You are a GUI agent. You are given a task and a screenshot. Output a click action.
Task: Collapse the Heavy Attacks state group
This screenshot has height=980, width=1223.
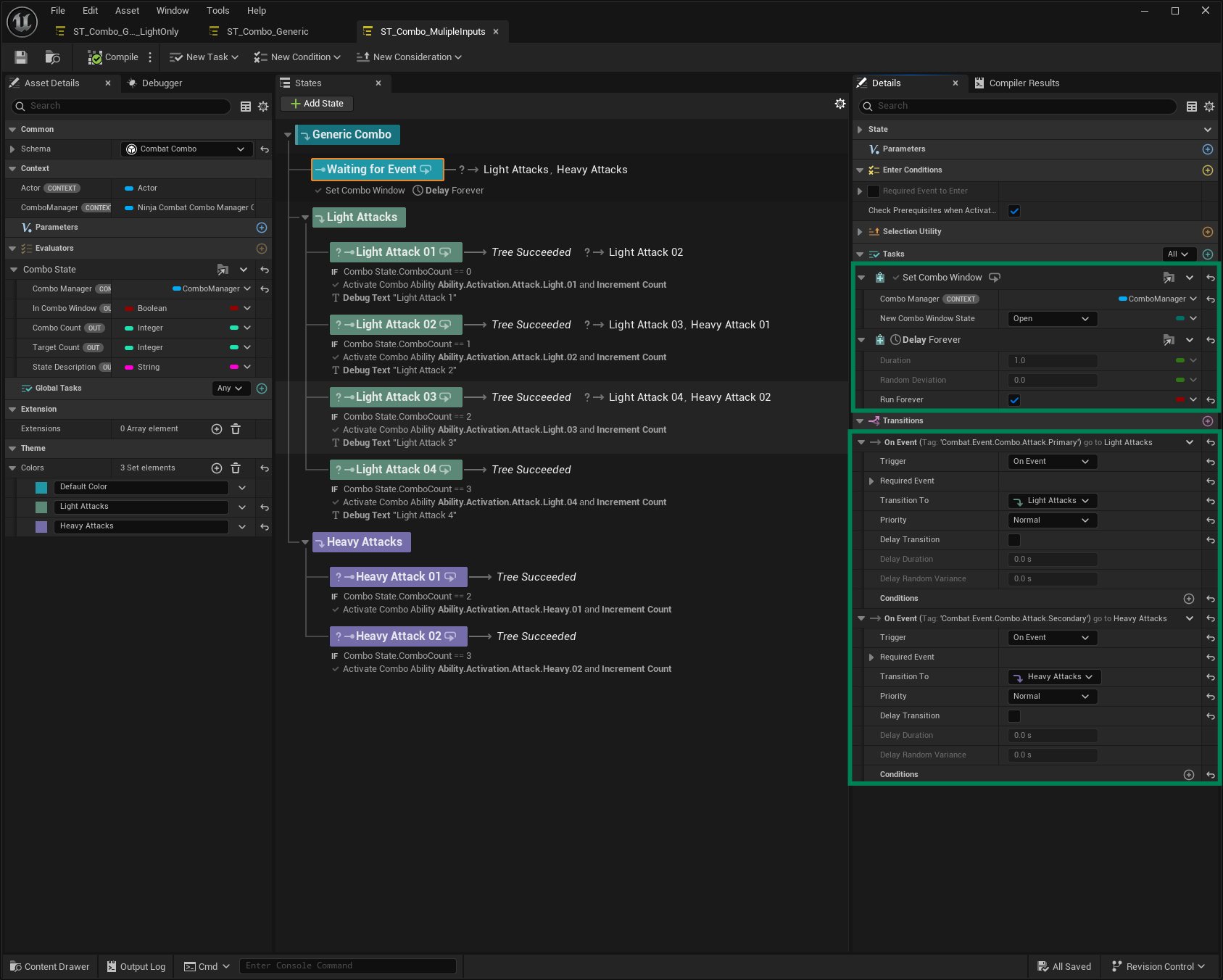tap(305, 542)
